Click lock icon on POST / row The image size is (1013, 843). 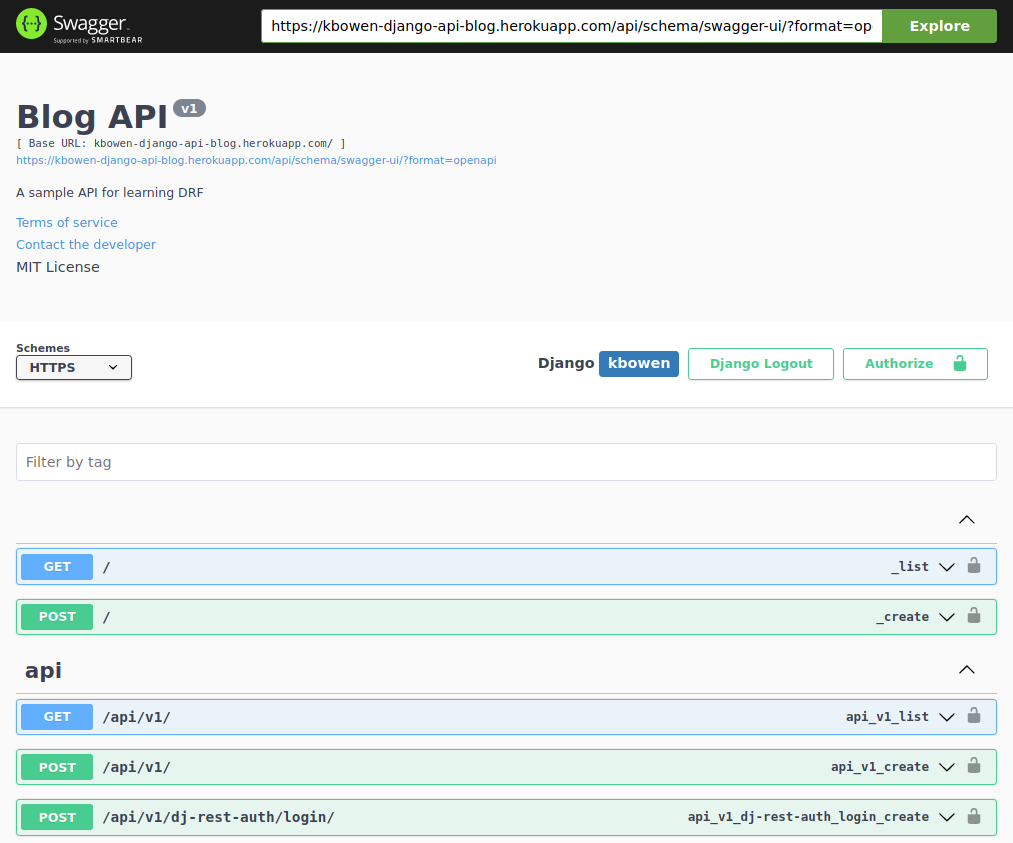click(x=974, y=616)
